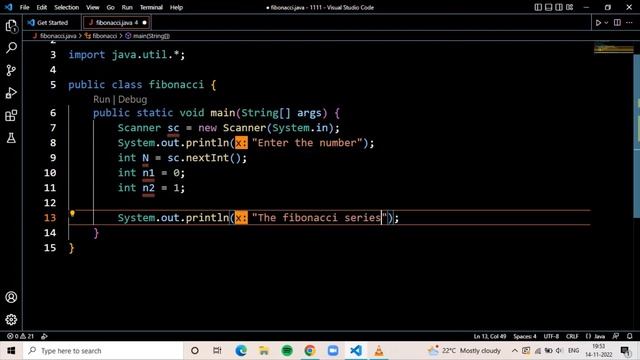The height and width of the screenshot is (360, 640).
Task: Open the Testing flask view
Action: pos(11,138)
